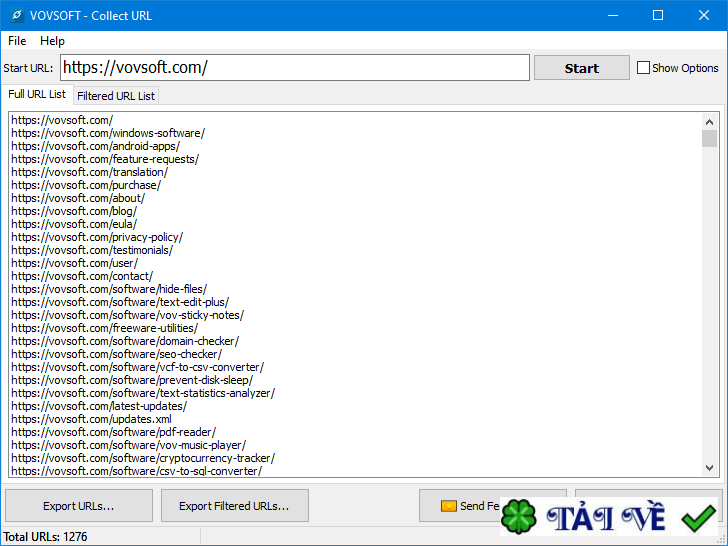Screen dimensions: 728x546
Task: Select the vov-music-player URL line
Action: tap(129, 445)
